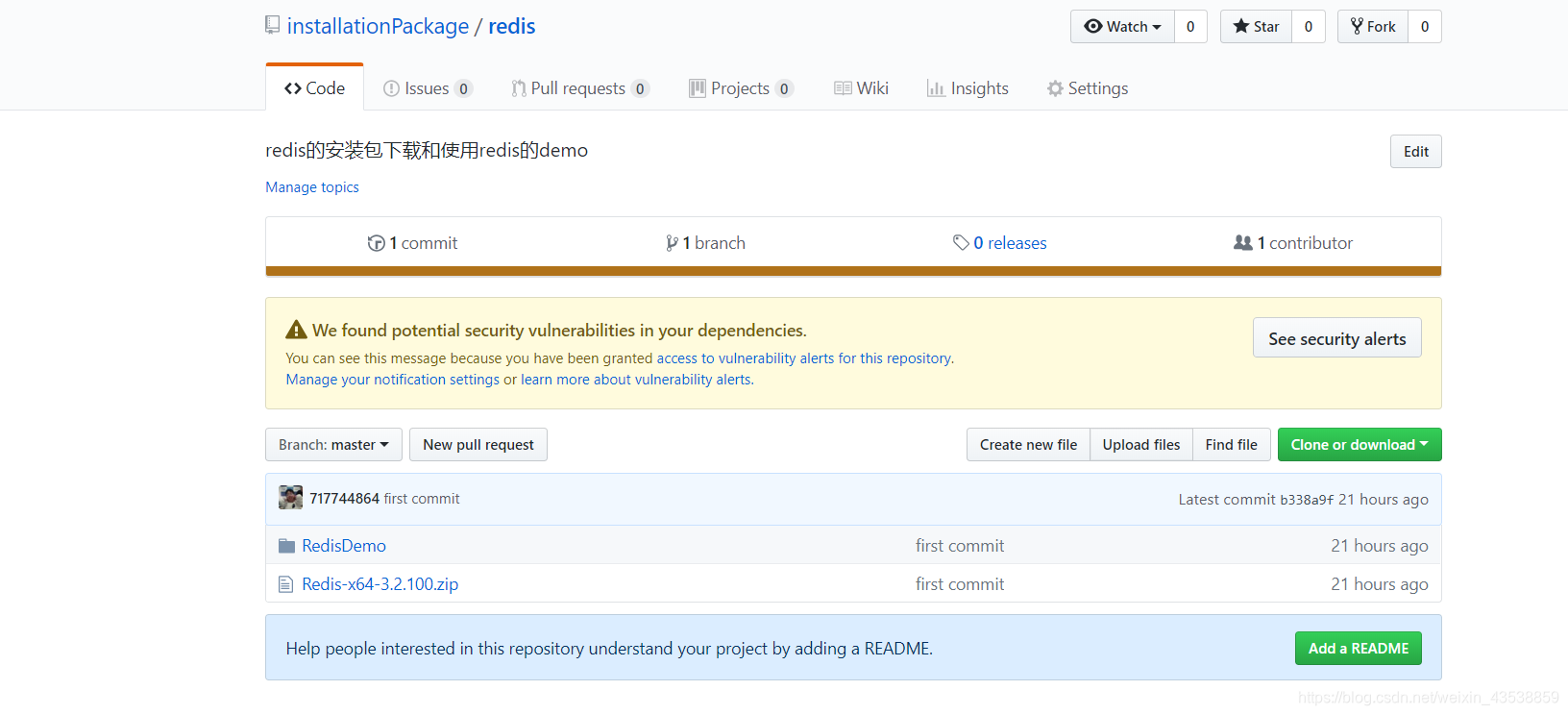Open the Issues tab
1568x715 pixels.
(x=428, y=88)
